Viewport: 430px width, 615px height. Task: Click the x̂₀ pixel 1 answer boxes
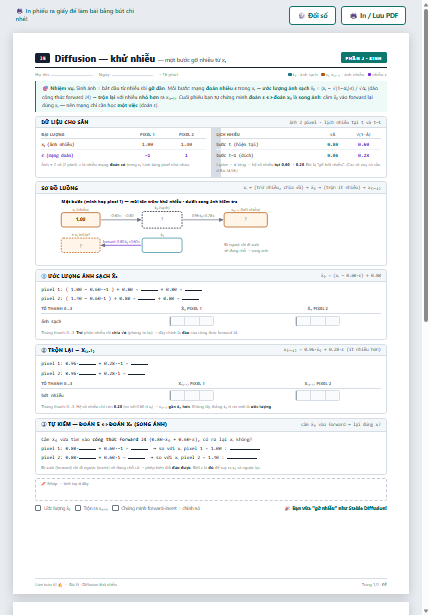coord(192,321)
